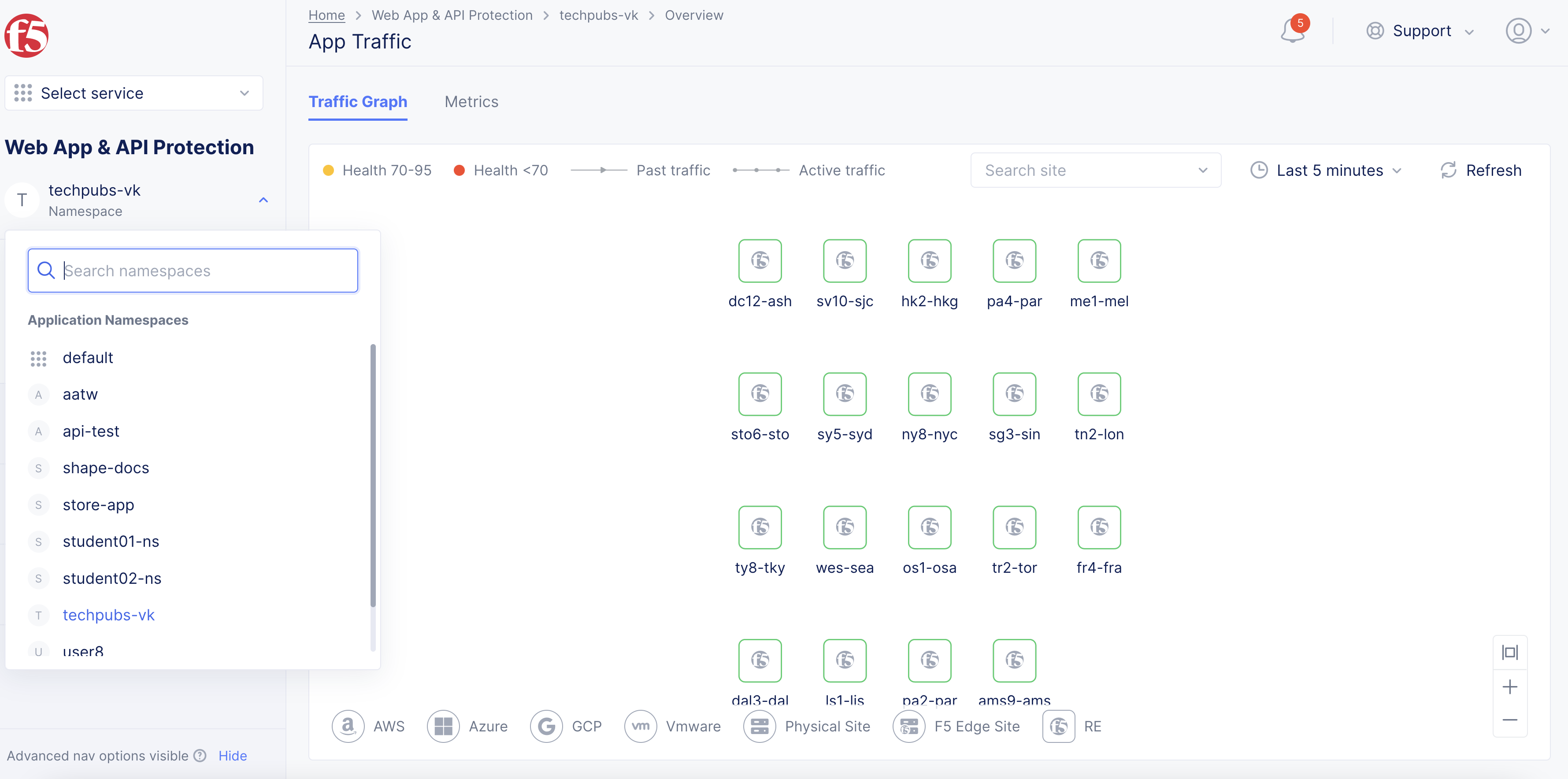Open the notifications bell
The width and height of the screenshot is (1568, 779).
click(x=1292, y=31)
